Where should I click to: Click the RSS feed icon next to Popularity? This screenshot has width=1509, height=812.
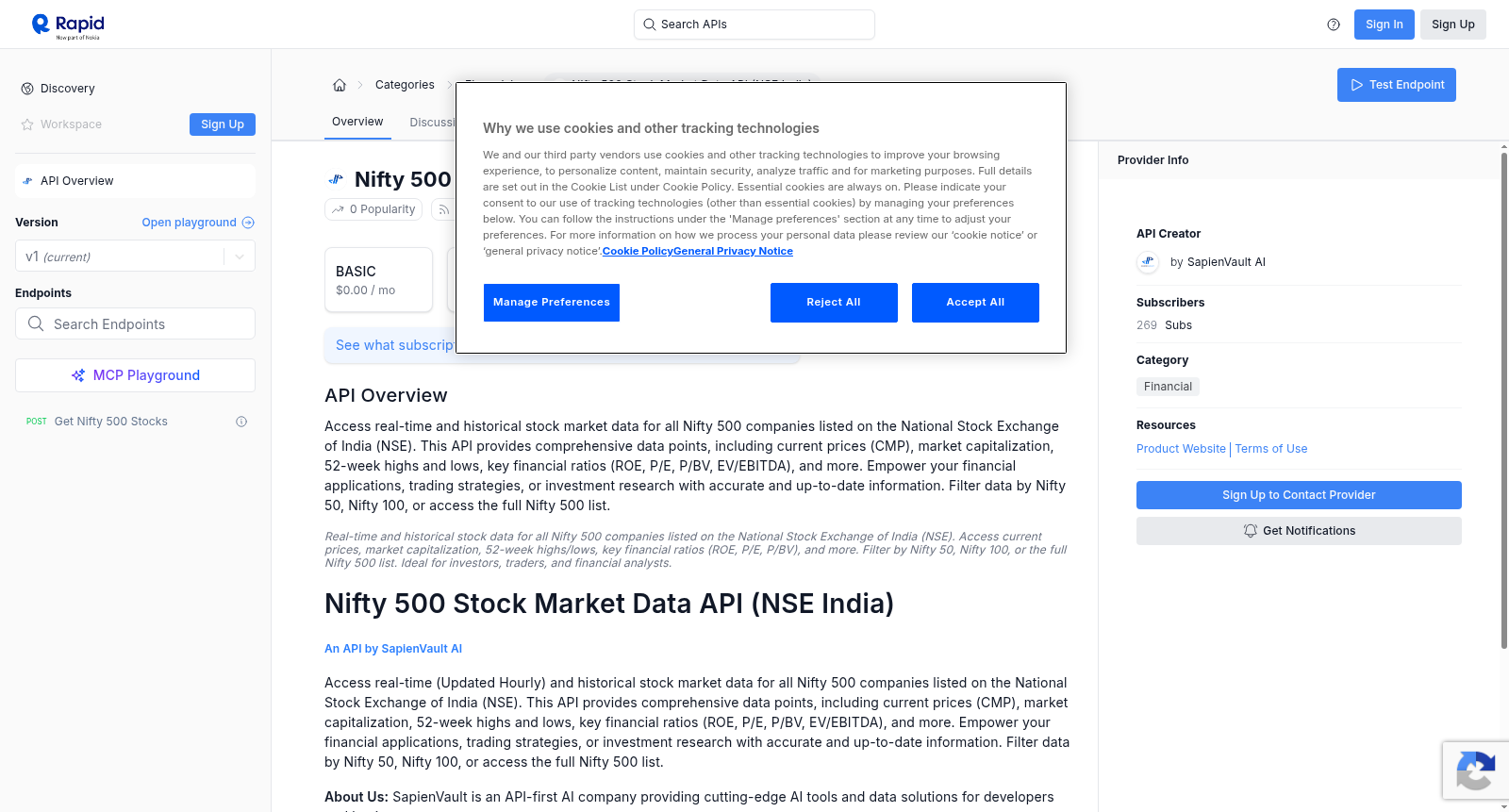tap(443, 209)
